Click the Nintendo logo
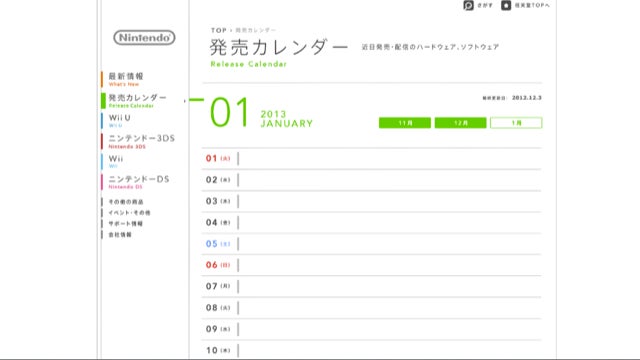This screenshot has height=360, width=640. coord(144,38)
